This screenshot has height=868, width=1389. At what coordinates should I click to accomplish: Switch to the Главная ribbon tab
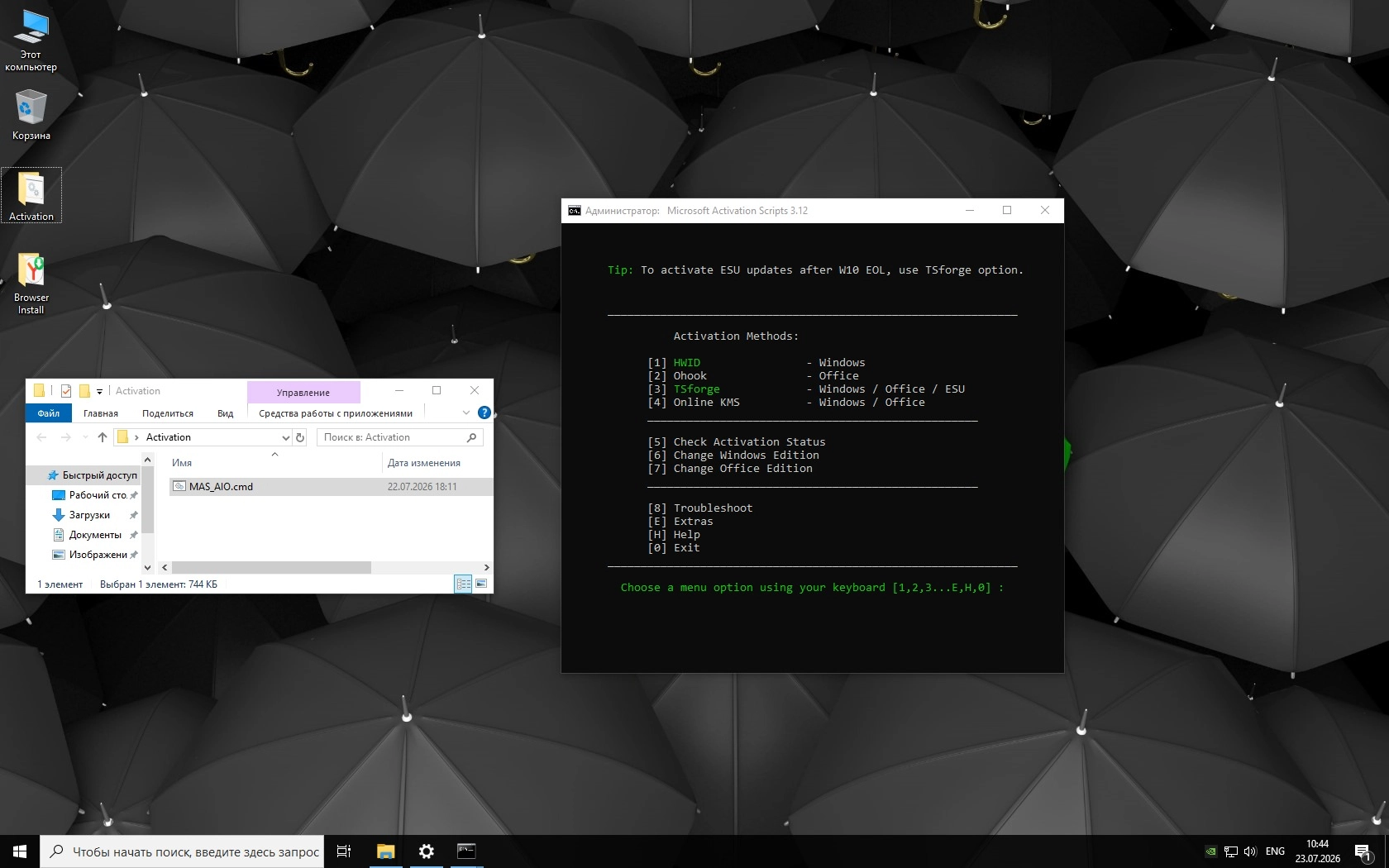pos(101,413)
